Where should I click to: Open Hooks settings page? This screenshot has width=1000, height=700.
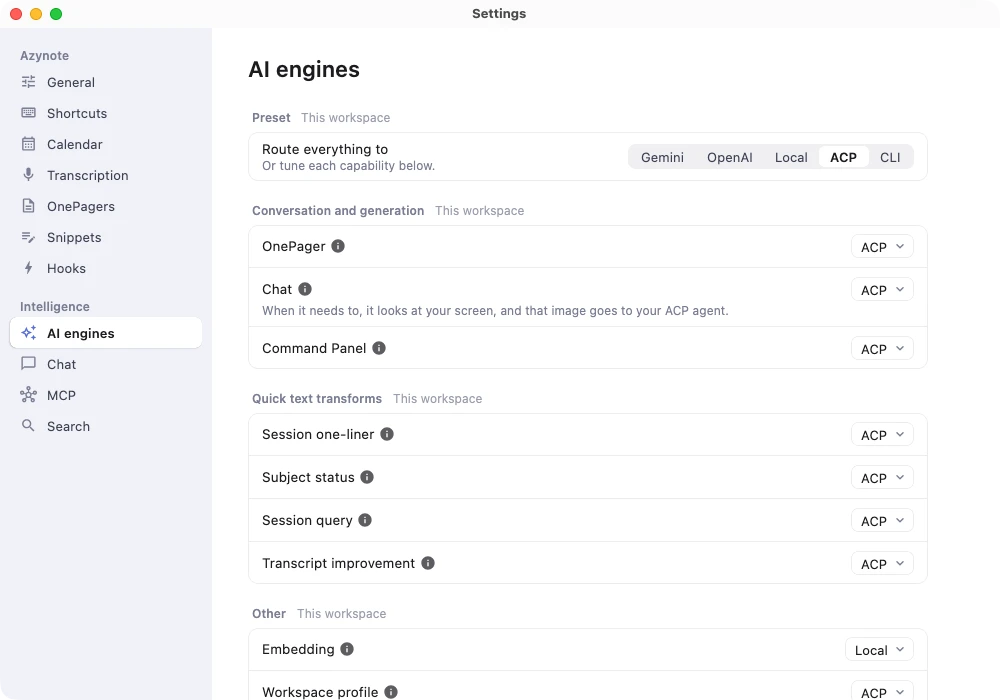click(106, 268)
